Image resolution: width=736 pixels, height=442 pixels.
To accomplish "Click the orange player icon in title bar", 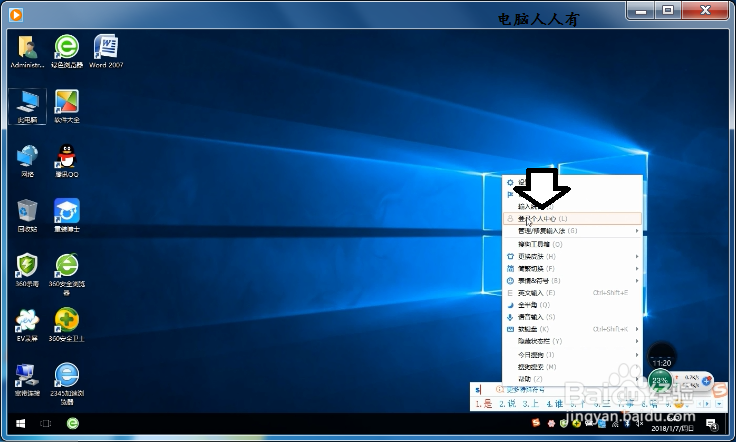I will 15,15.
